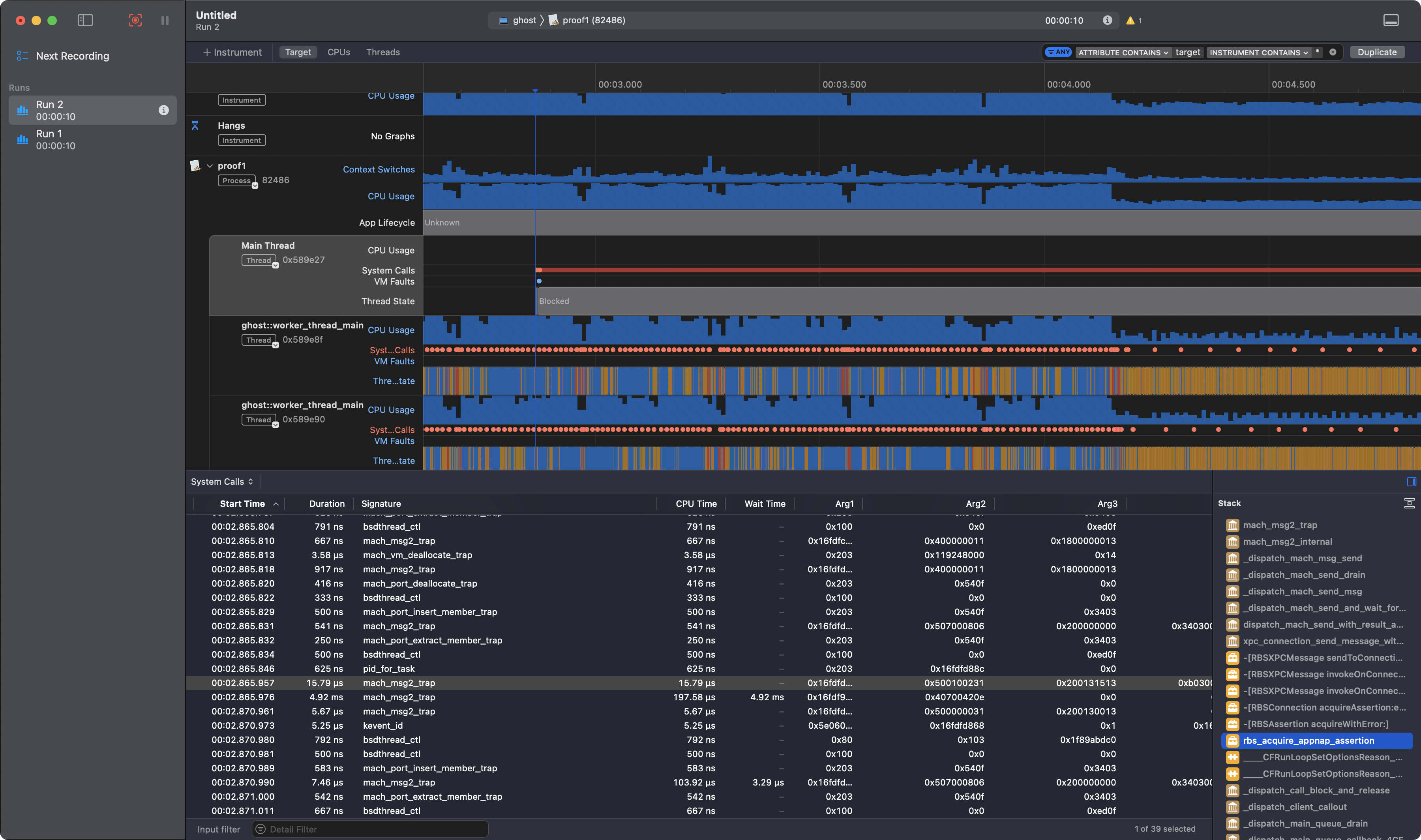This screenshot has height=840, width=1421.
Task: Click the 00:03.500 timeline ruler mark
Action: [844, 84]
